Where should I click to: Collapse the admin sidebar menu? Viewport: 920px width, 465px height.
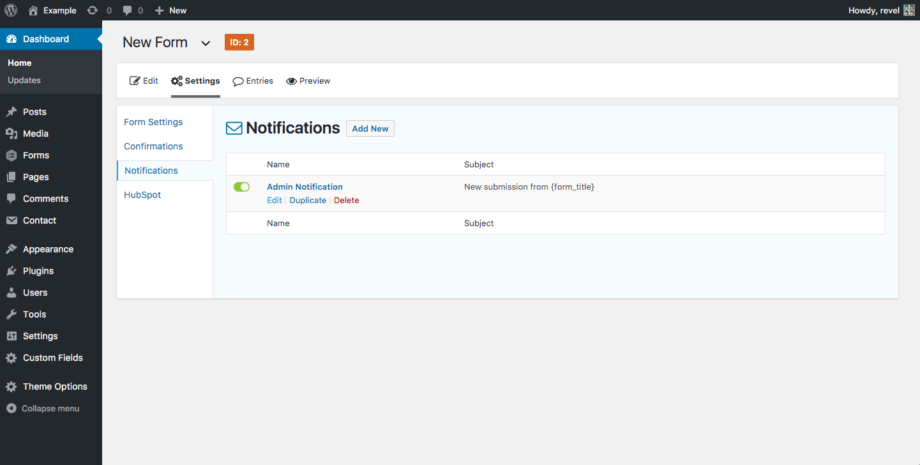(x=49, y=409)
